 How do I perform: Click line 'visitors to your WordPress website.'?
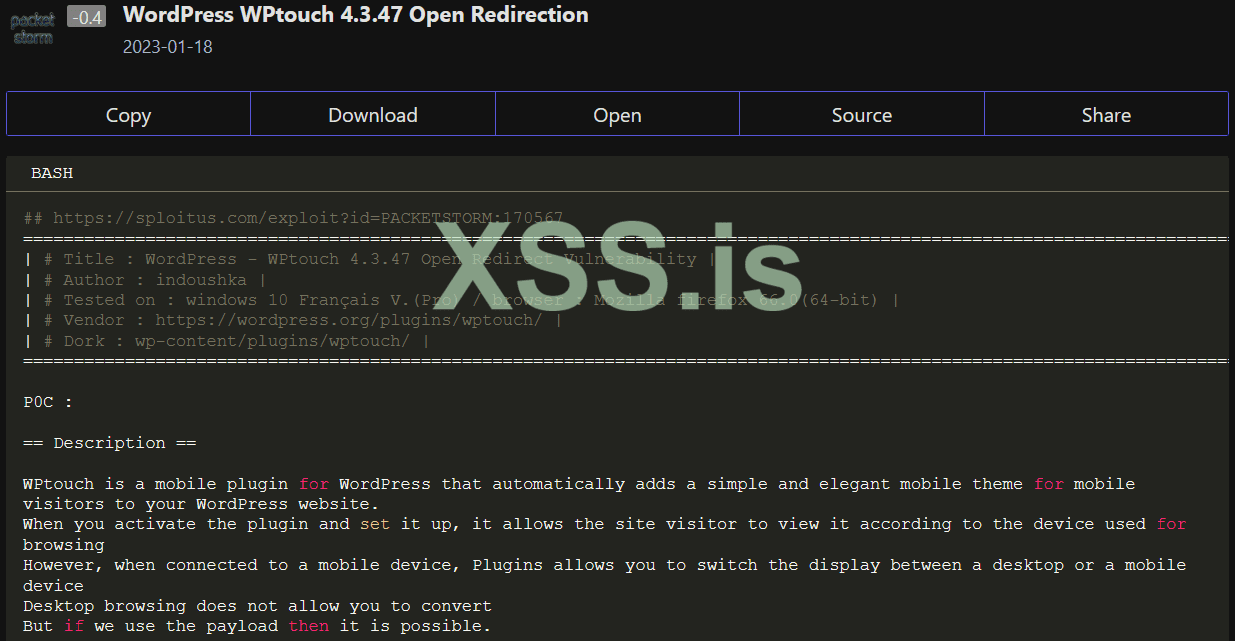pyautogui.click(x=201, y=504)
